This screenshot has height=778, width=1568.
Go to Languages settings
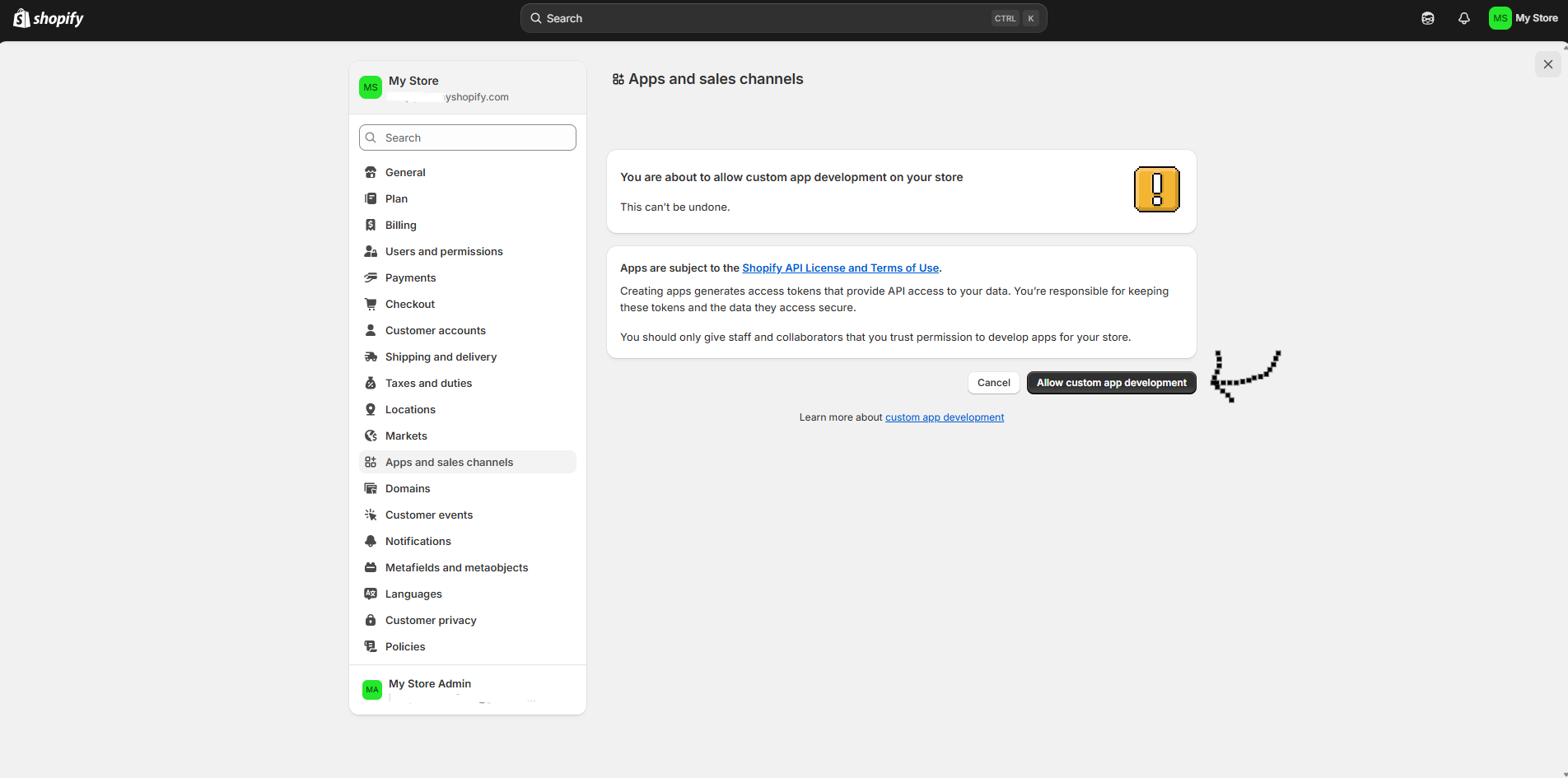pyautogui.click(x=468, y=594)
